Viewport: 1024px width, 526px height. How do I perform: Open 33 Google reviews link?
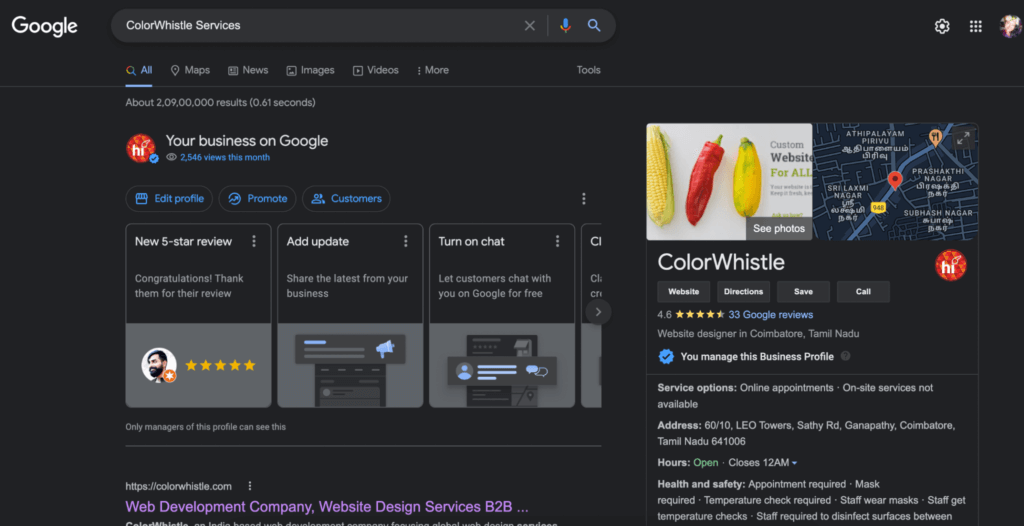coord(771,314)
